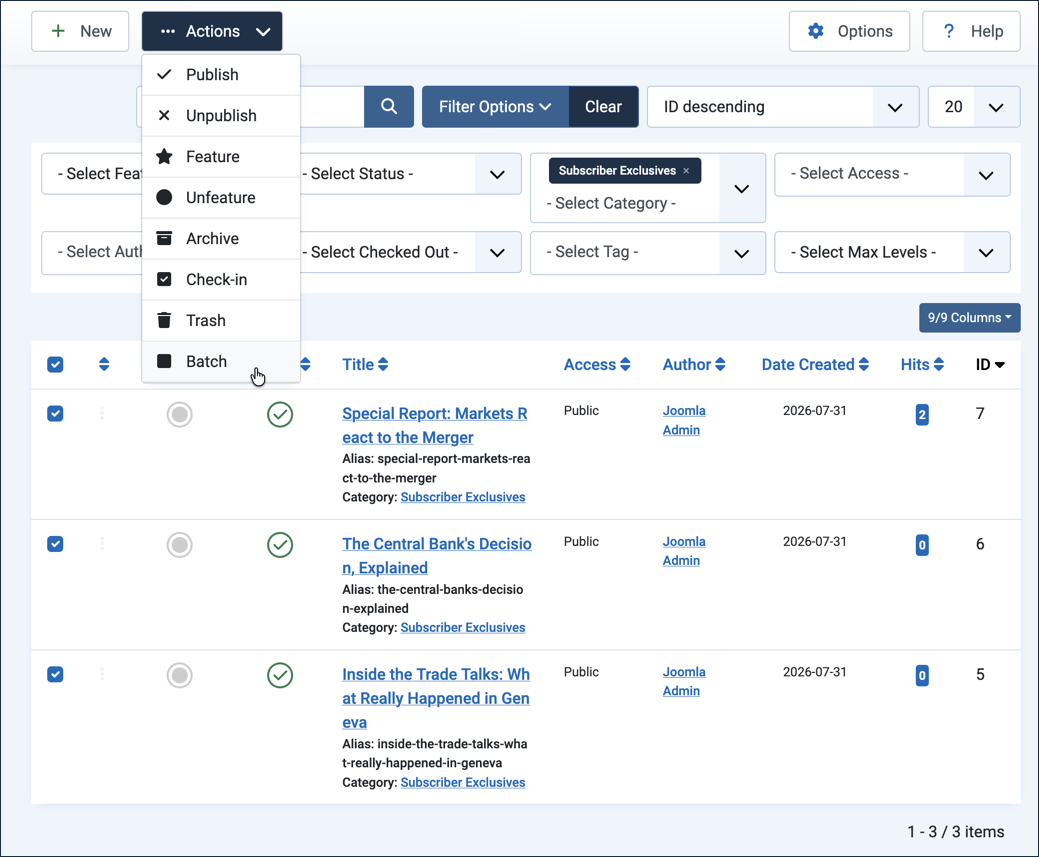This screenshot has height=857, width=1039.
Task: Click hits badge 0 for Trade Talks article
Action: 921,675
